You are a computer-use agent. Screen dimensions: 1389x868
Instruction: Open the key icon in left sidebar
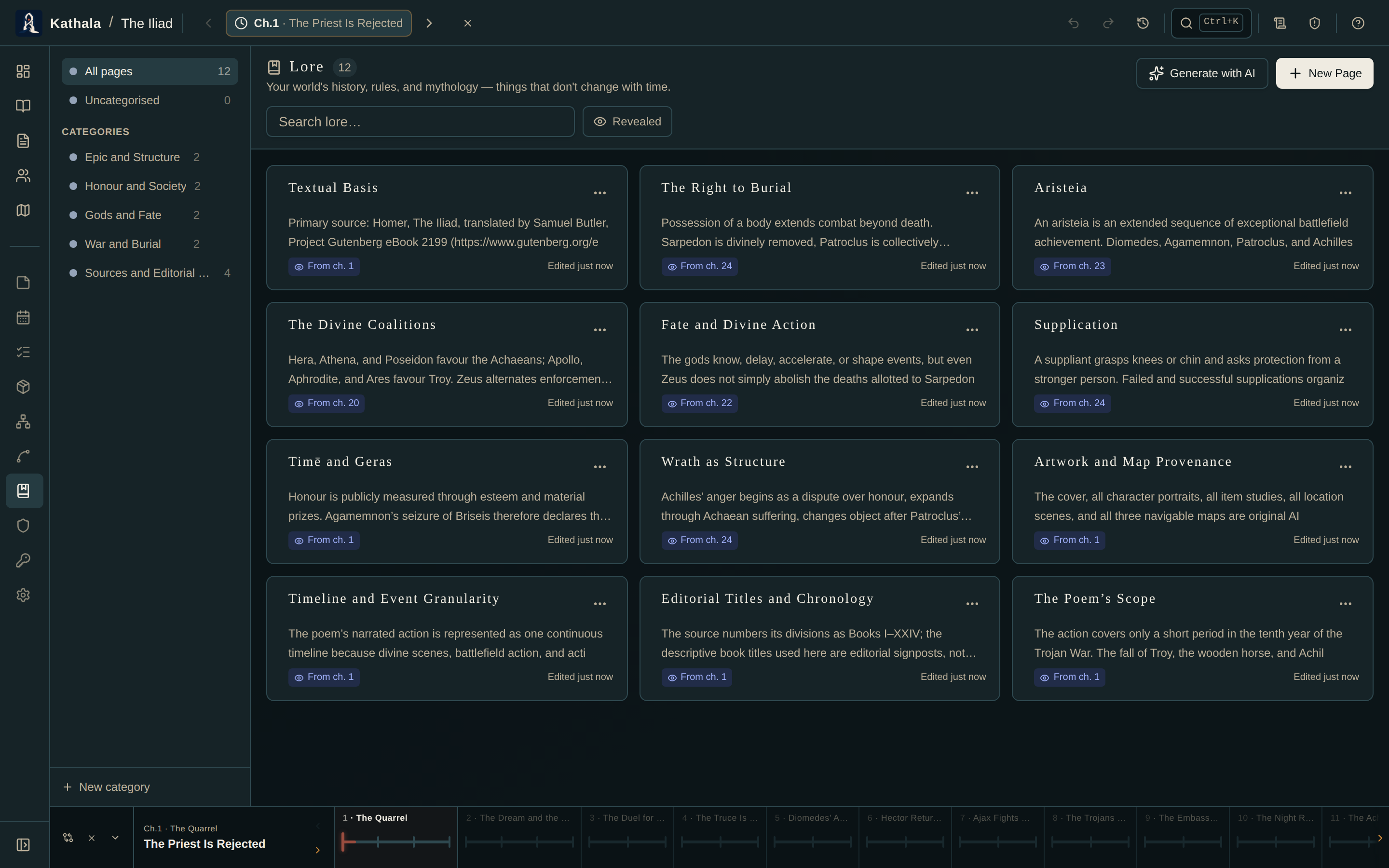point(23,560)
